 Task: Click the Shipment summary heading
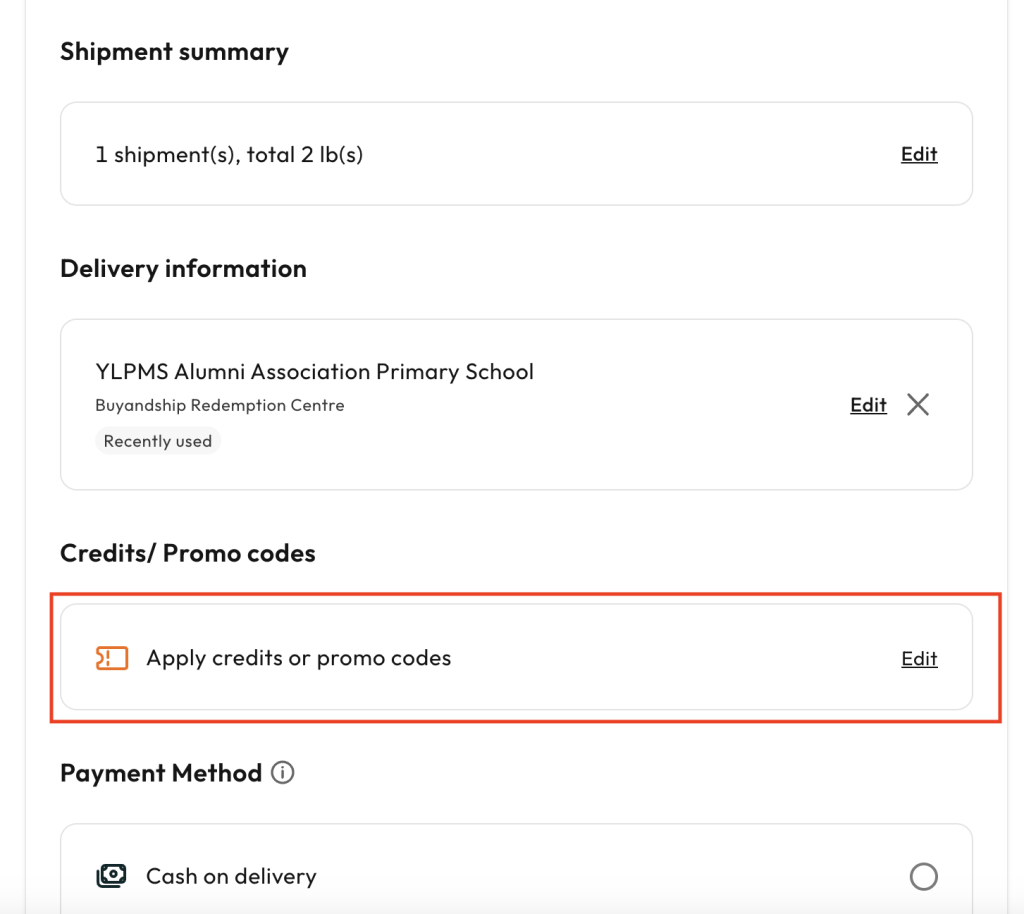[174, 52]
